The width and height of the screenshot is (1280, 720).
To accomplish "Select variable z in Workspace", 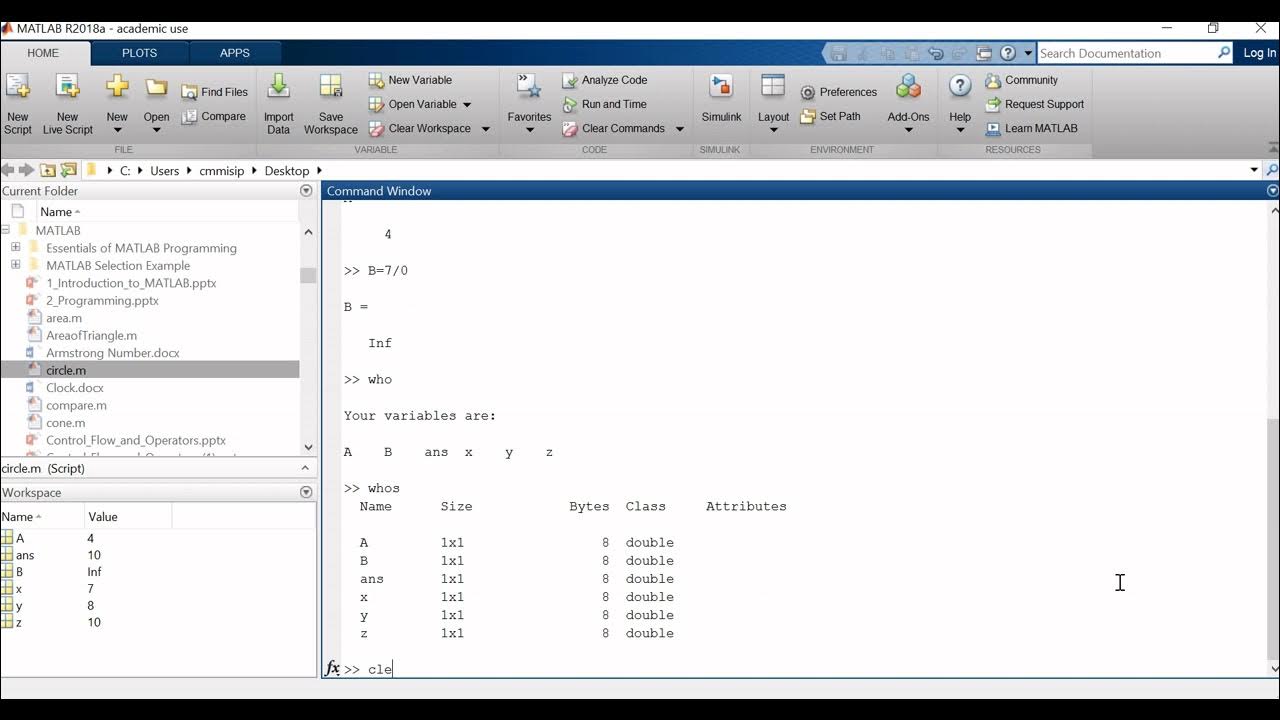I will [x=18, y=622].
